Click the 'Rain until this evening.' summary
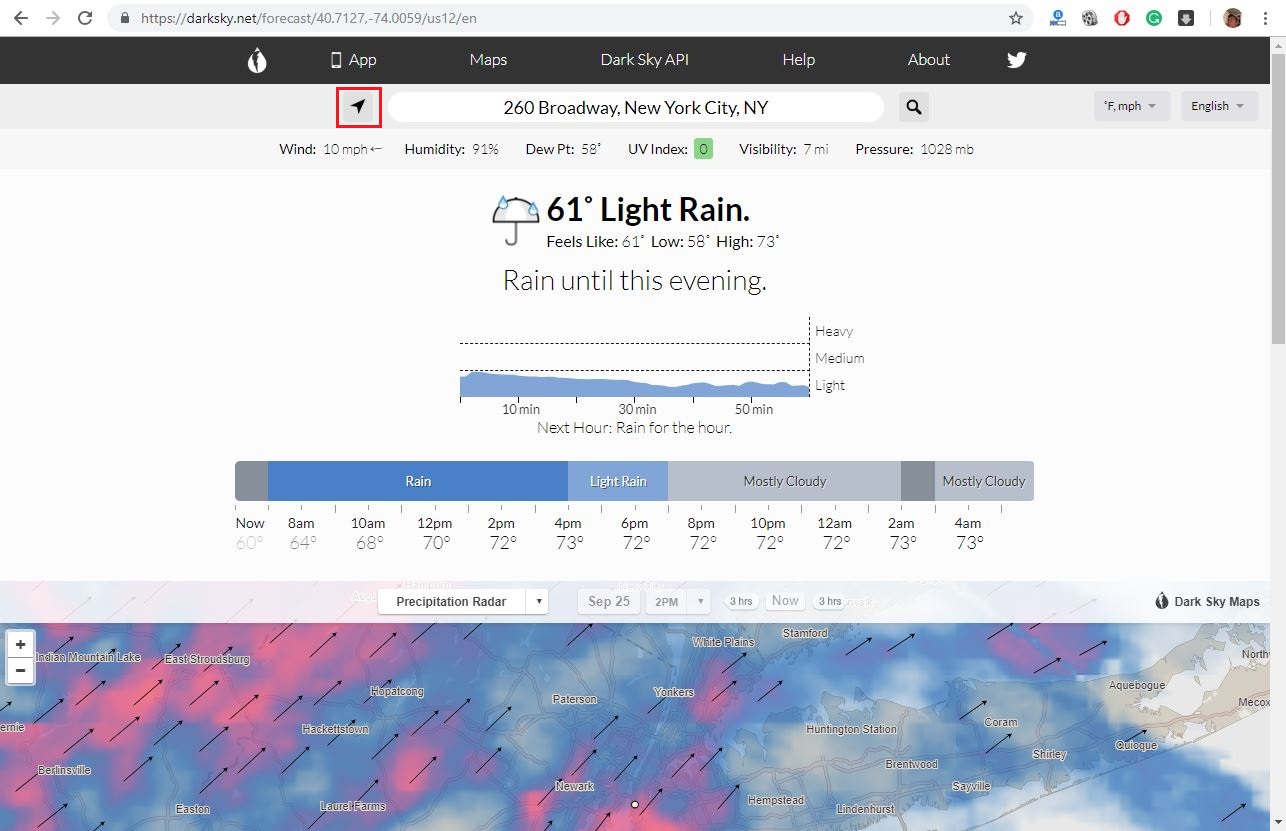Image resolution: width=1286 pixels, height=831 pixels. [635, 280]
